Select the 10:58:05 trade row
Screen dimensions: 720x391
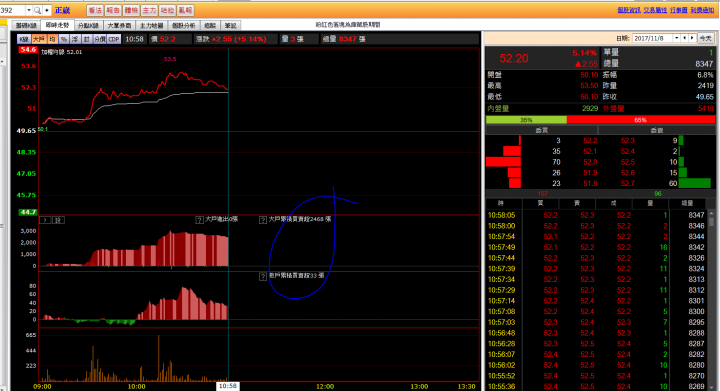point(596,215)
